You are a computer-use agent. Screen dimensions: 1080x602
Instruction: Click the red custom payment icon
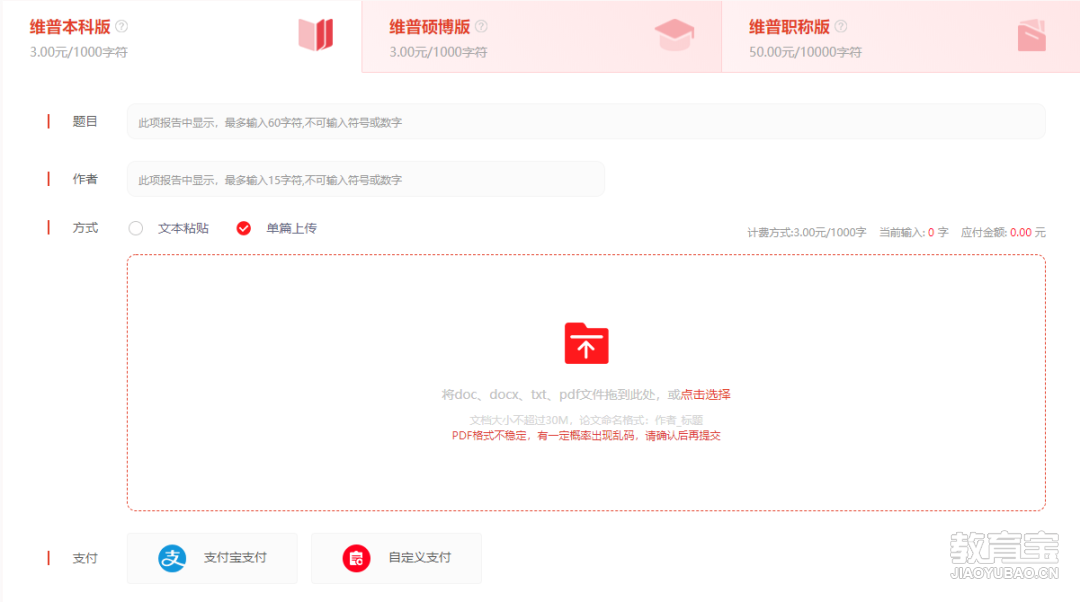point(356,558)
